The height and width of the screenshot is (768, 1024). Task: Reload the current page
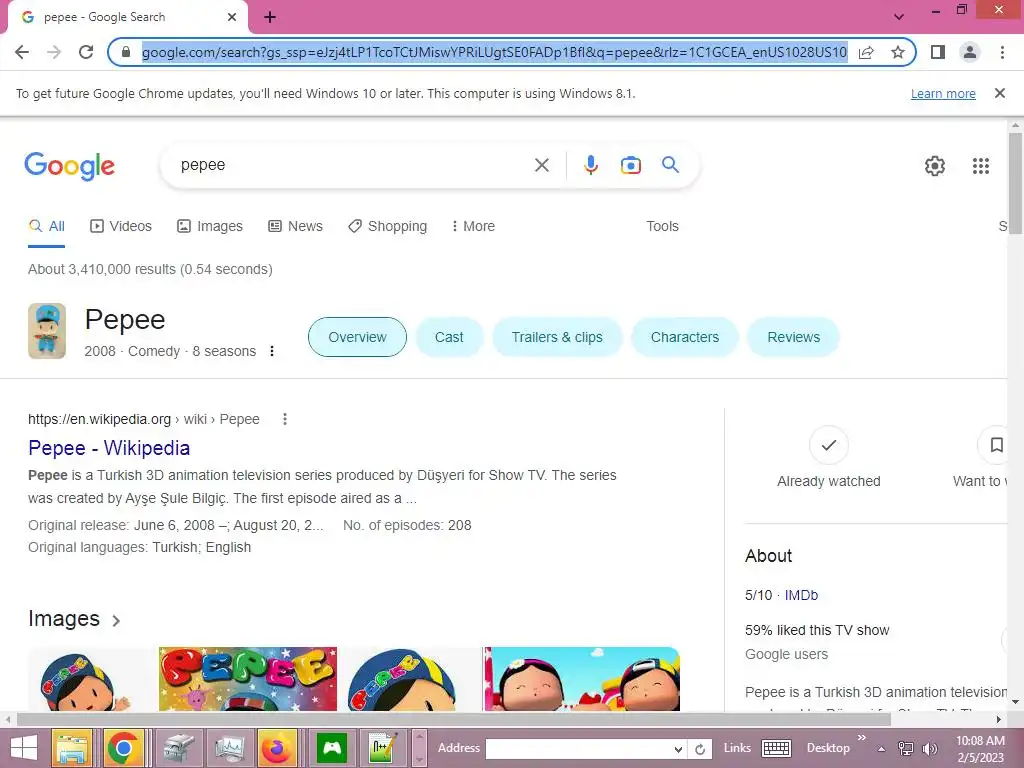point(86,52)
